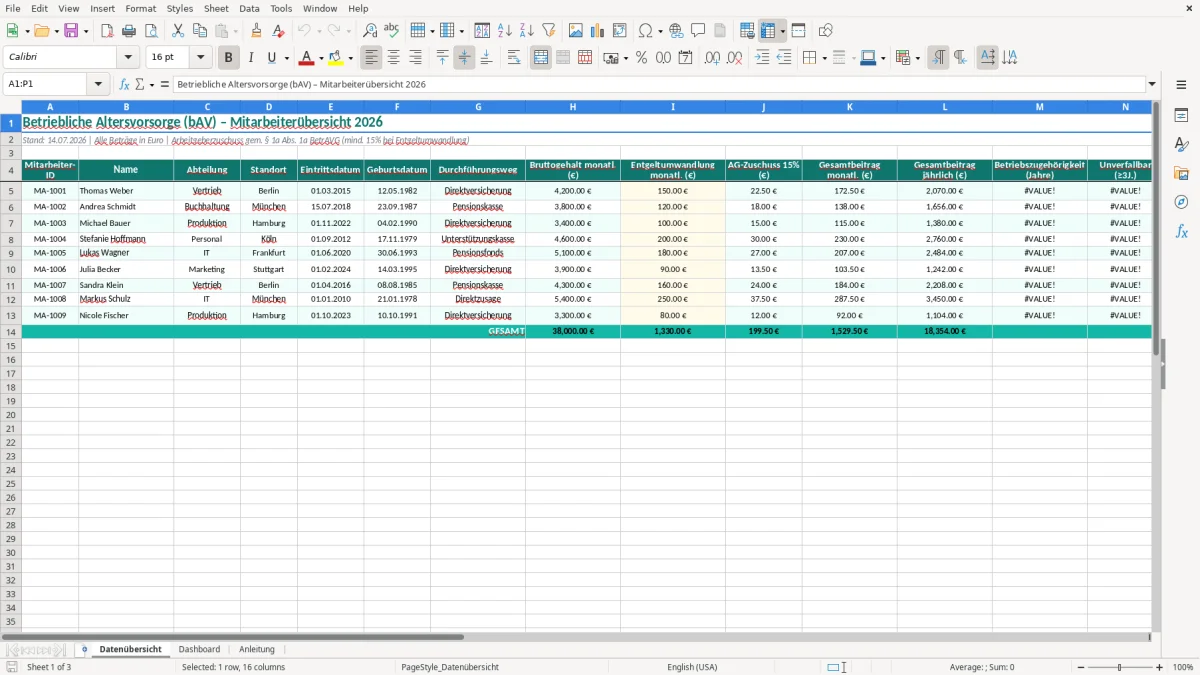Viewport: 1200px width, 675px height.
Task: Toggle Merge and Center Cells
Action: pyautogui.click(x=541, y=58)
